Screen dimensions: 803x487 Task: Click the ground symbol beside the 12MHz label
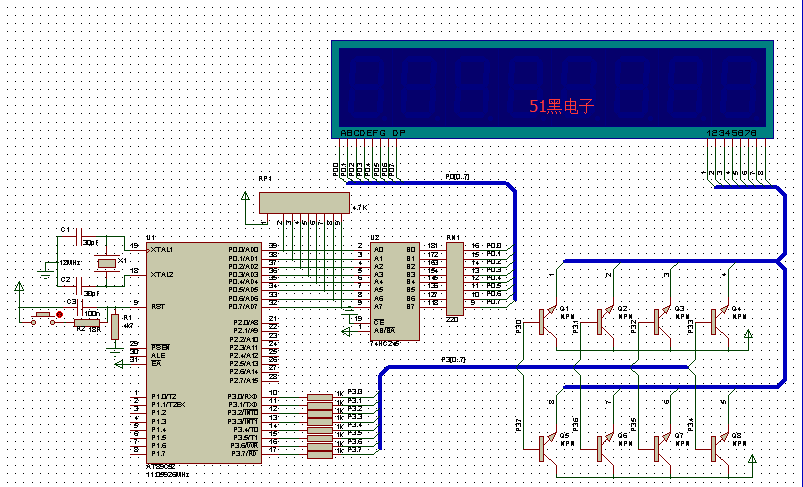click(45, 274)
